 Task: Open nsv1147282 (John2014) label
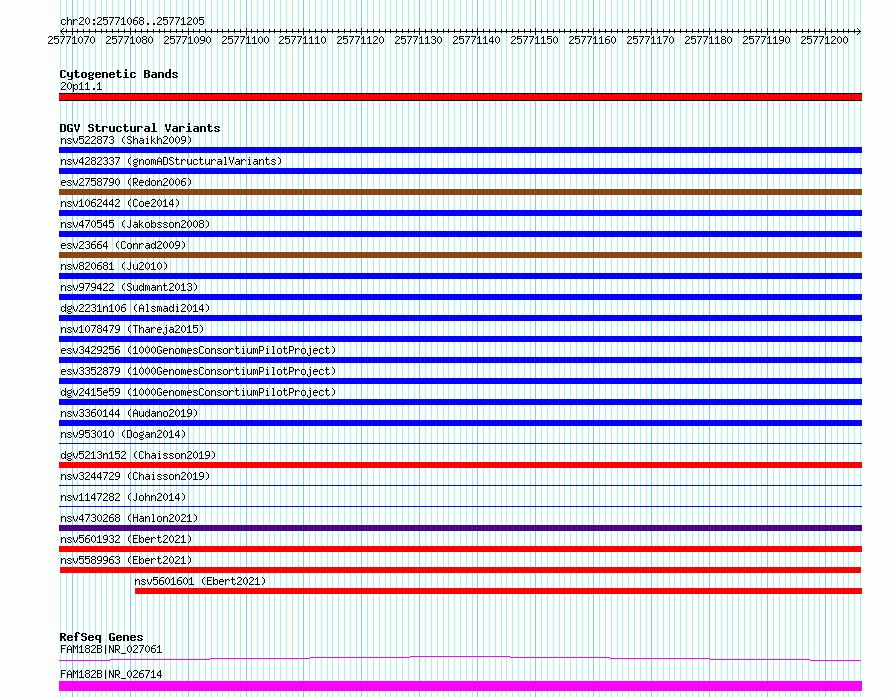pos(123,497)
